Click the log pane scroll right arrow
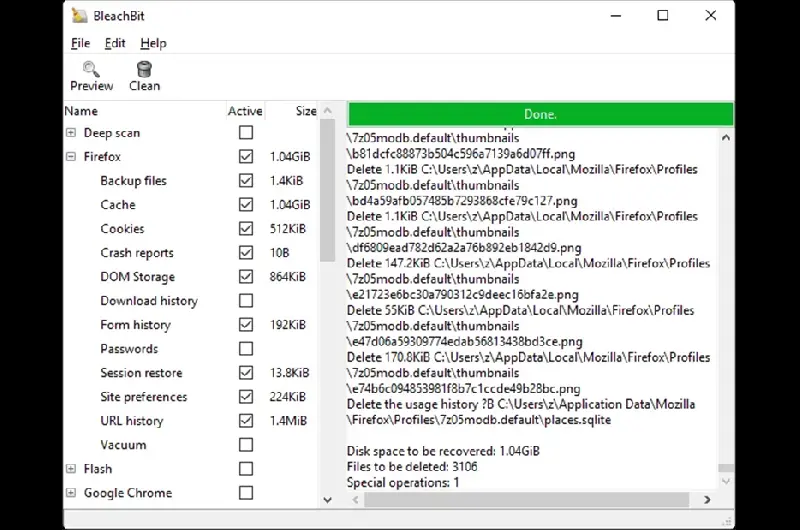Screen dimensions: 800x530 point(707,500)
